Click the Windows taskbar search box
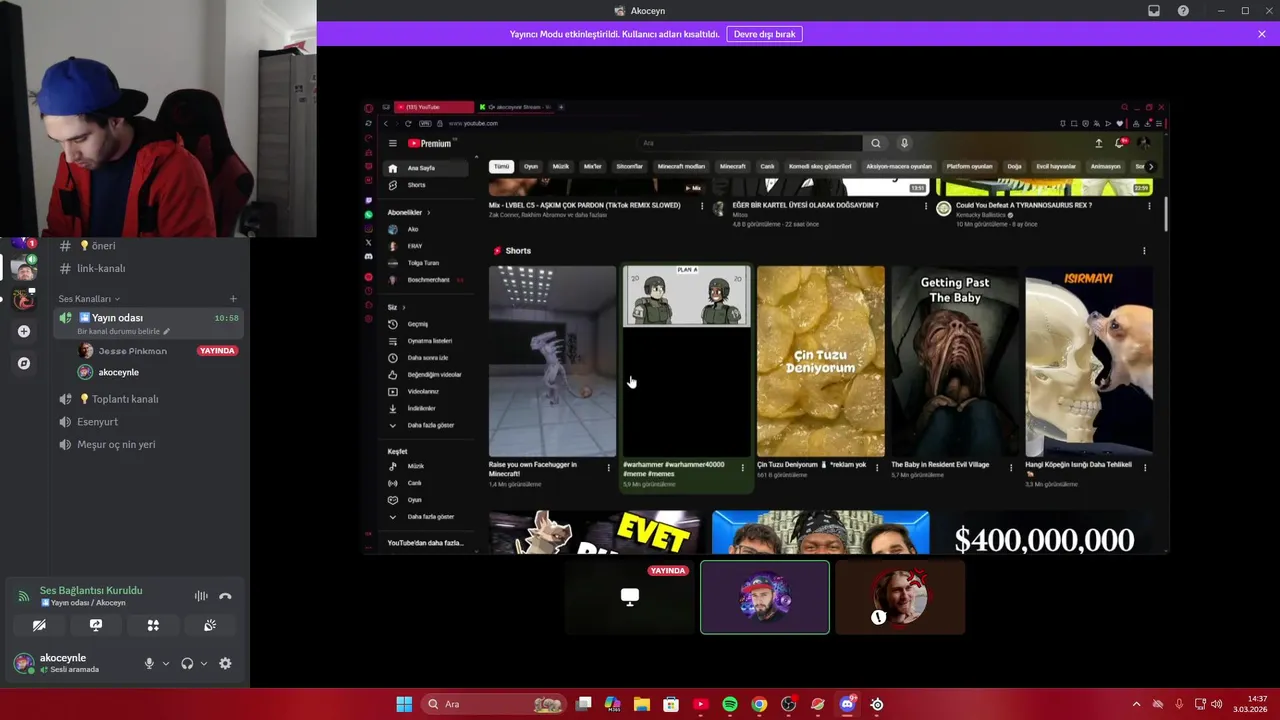 click(495, 704)
